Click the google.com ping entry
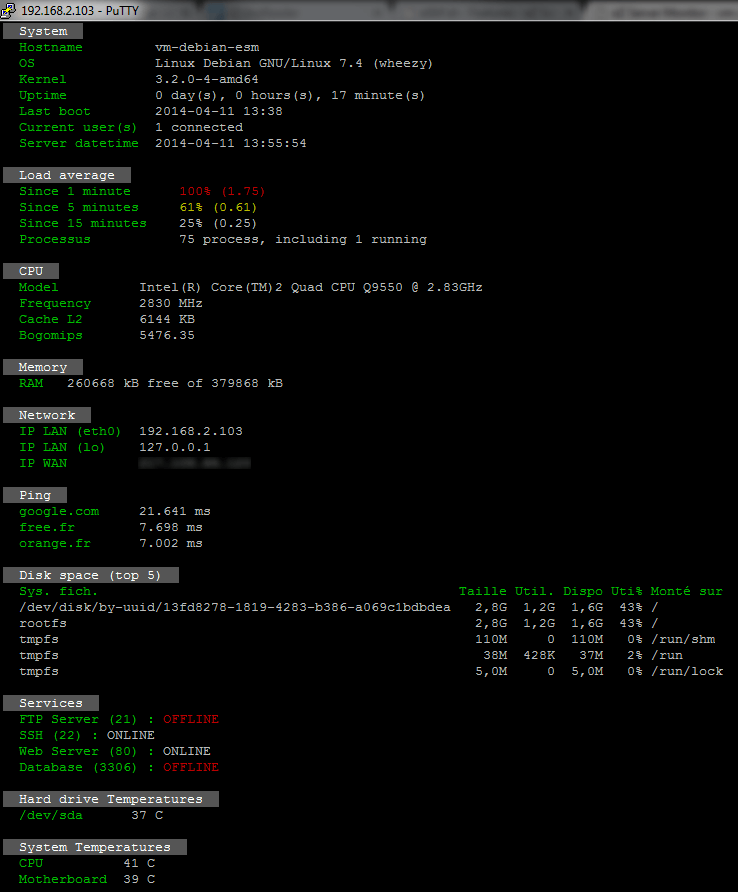Image resolution: width=738 pixels, height=892 pixels. [x=59, y=511]
